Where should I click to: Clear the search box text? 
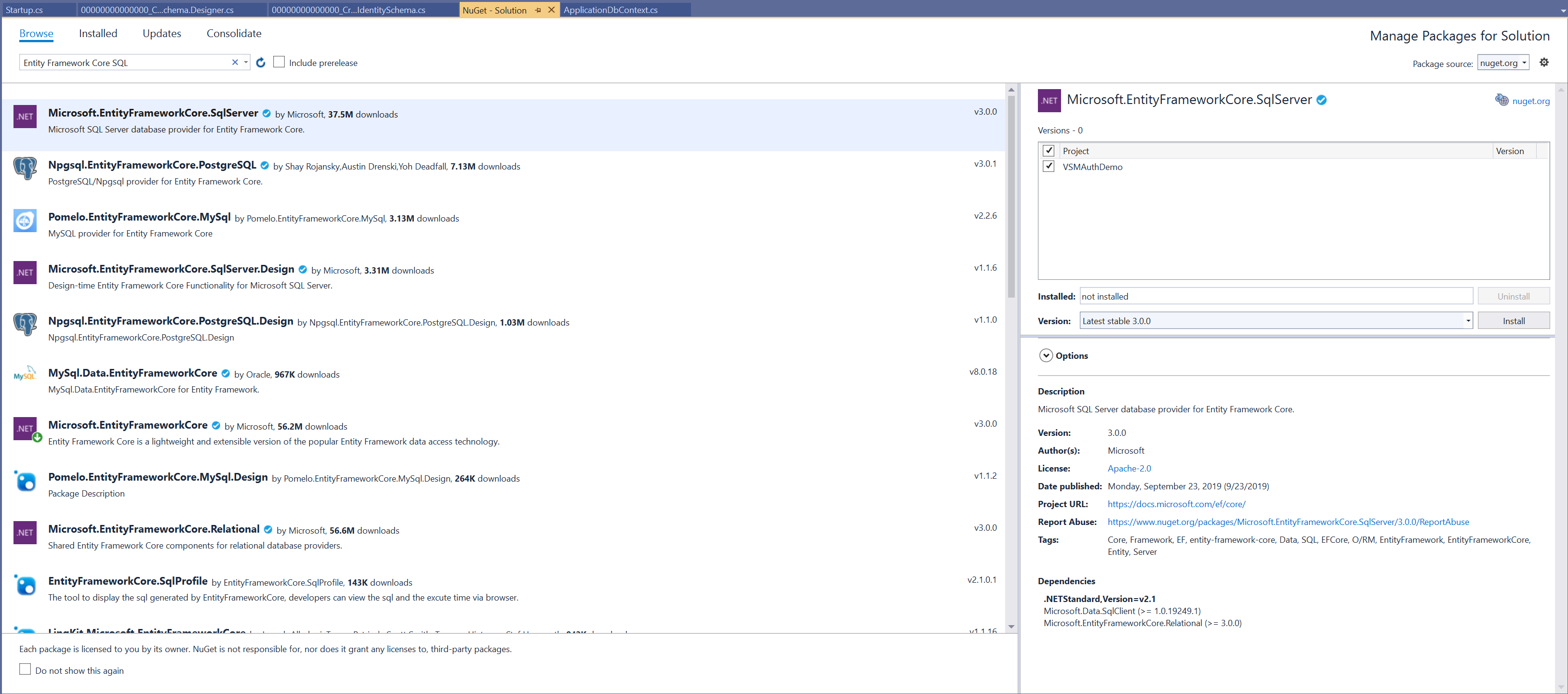(x=235, y=62)
